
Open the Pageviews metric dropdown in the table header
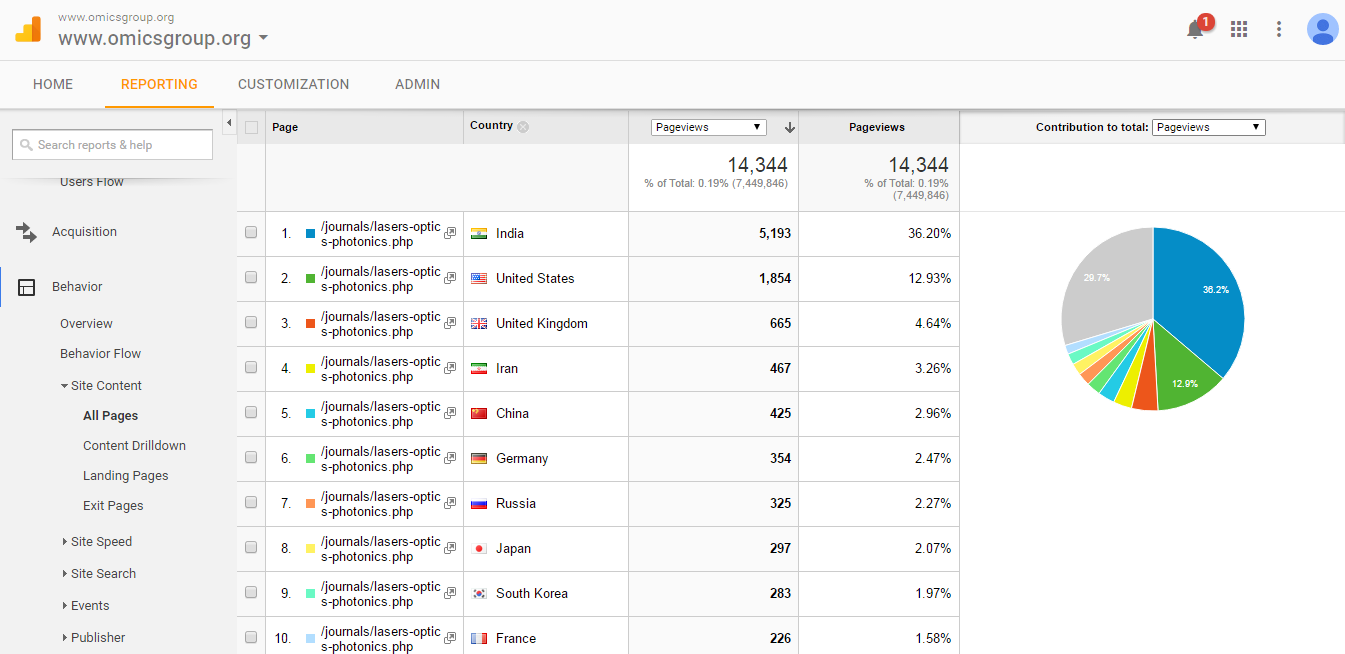pos(709,127)
